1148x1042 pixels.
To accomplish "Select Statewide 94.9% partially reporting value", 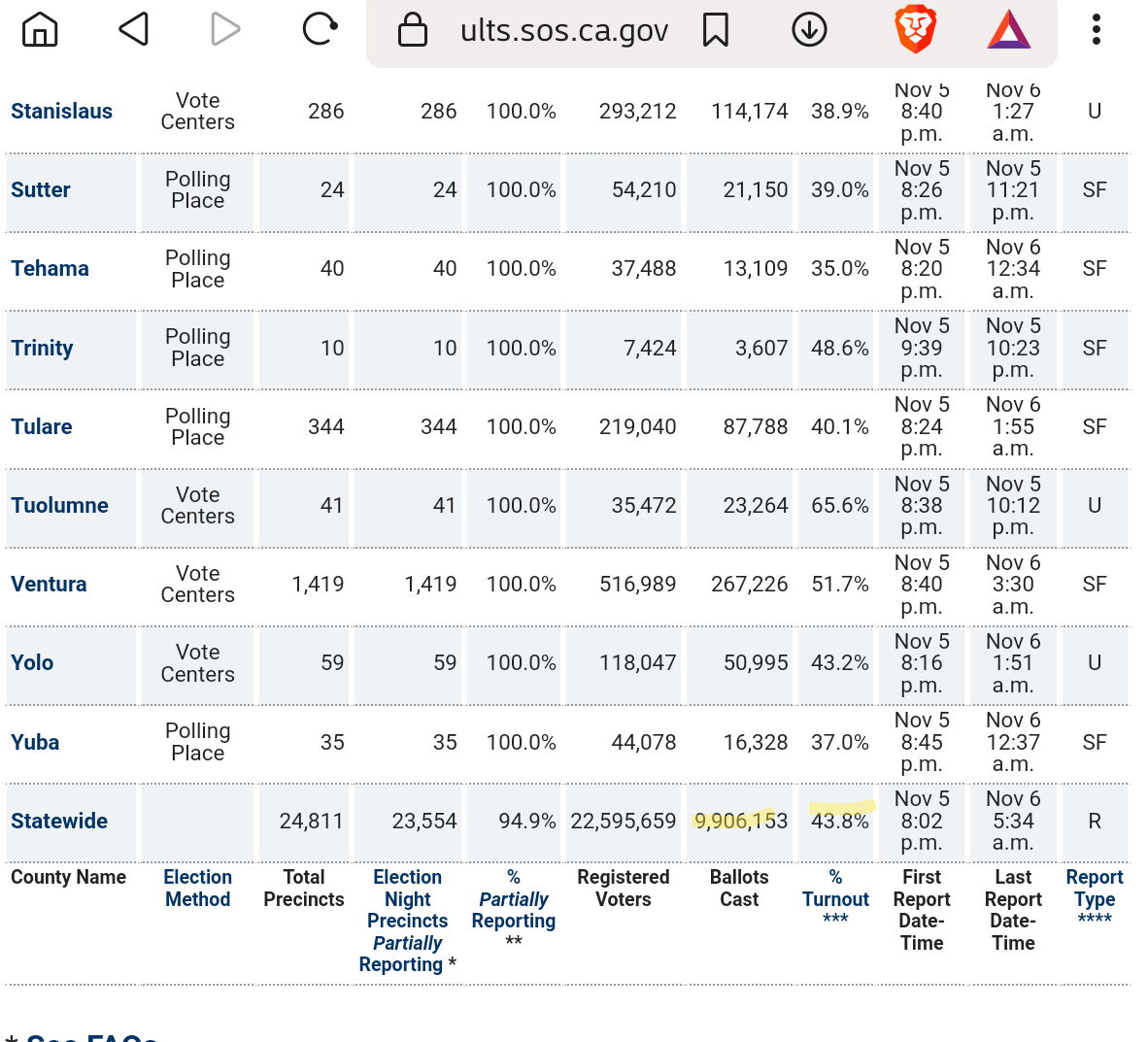I will coord(527,821).
